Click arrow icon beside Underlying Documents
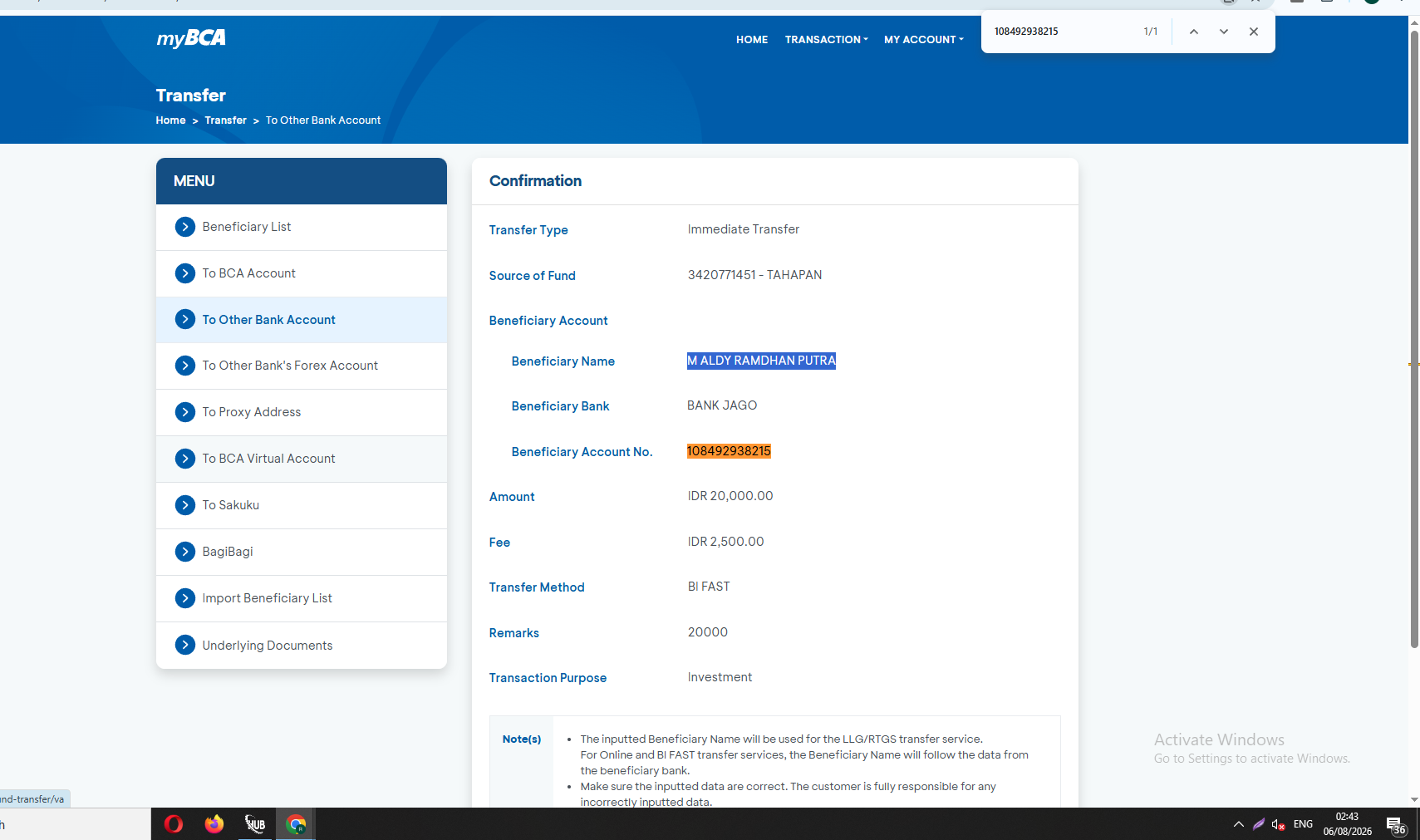The image size is (1420, 840). [185, 645]
